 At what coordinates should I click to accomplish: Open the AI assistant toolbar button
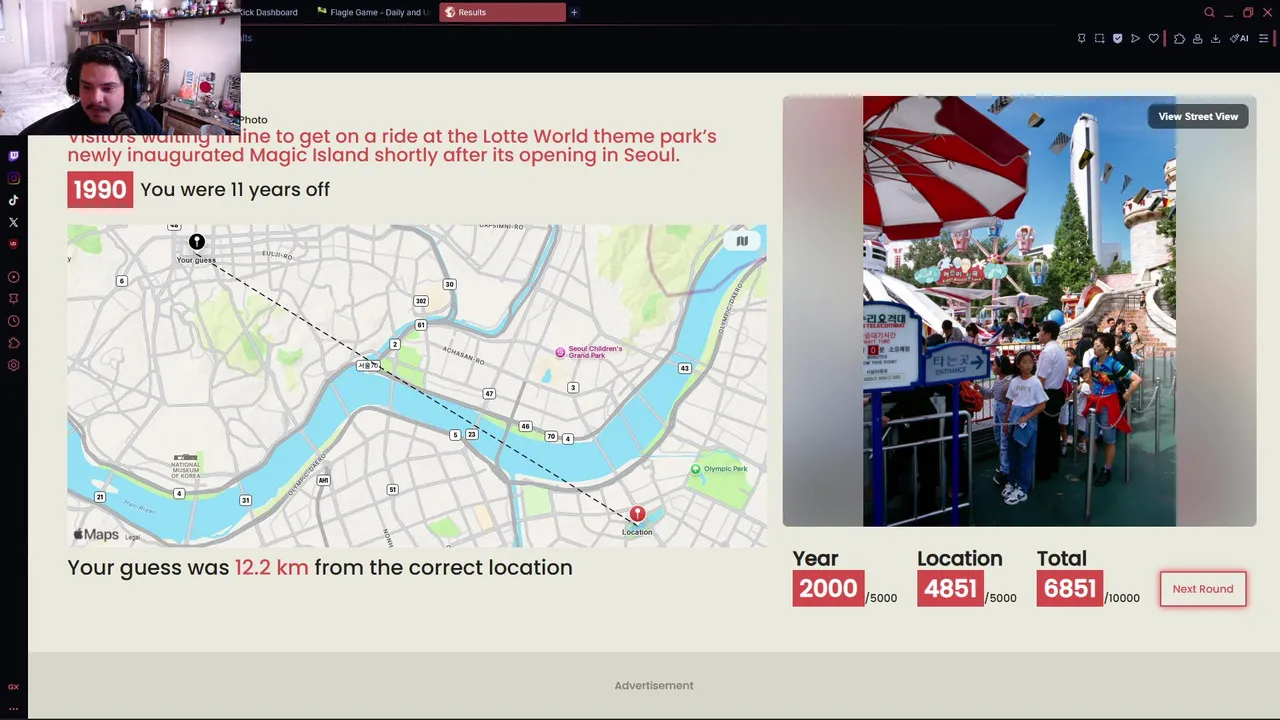coord(1240,38)
